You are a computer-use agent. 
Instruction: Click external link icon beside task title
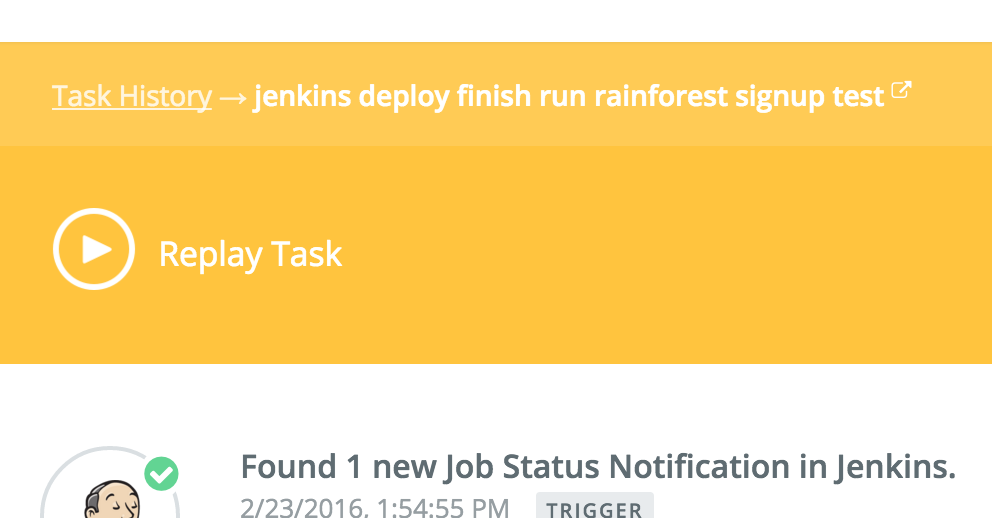pyautogui.click(x=901, y=90)
